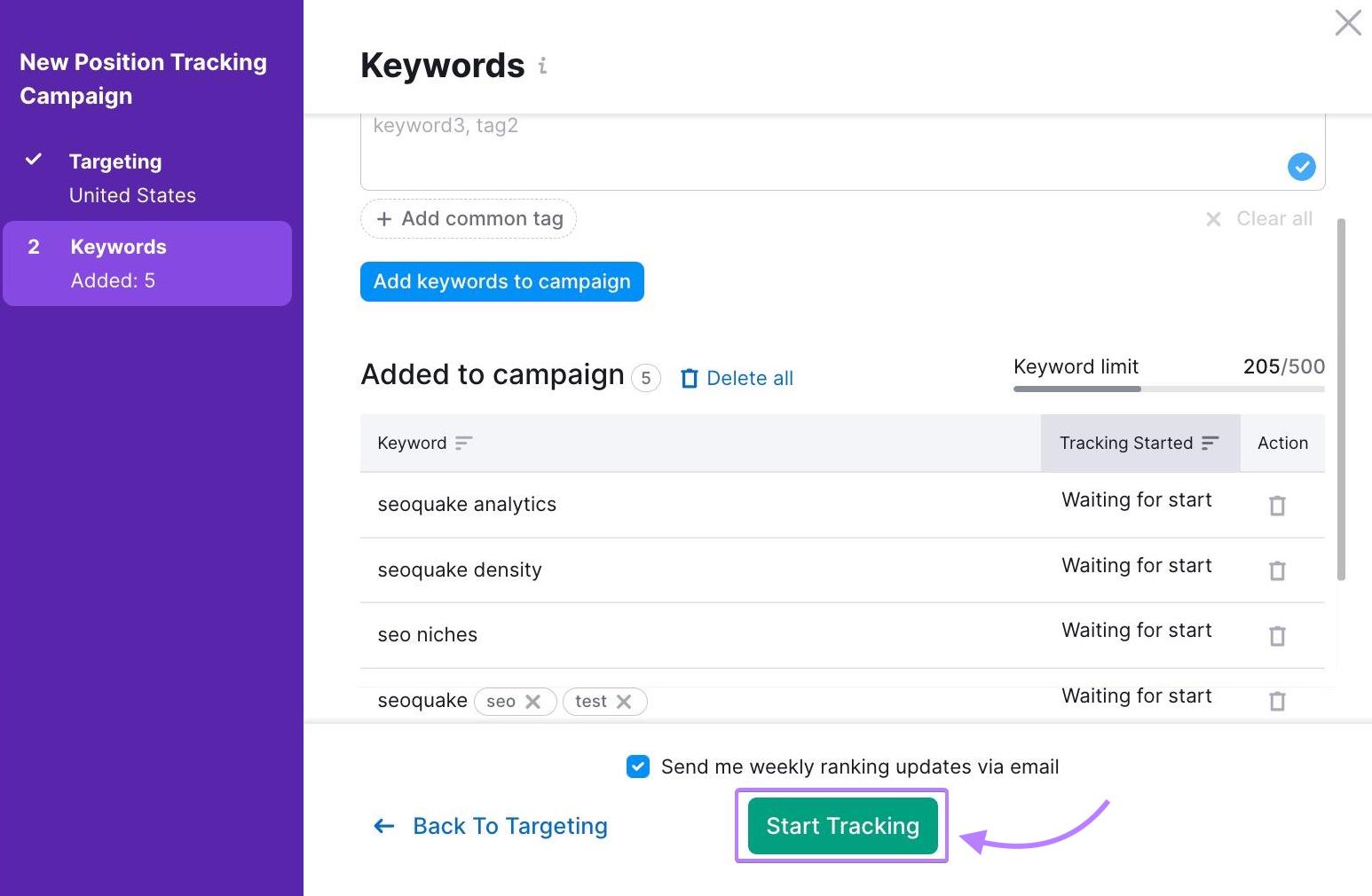Close the campaign setup dialog
The image size is (1372, 896).
(1348, 23)
